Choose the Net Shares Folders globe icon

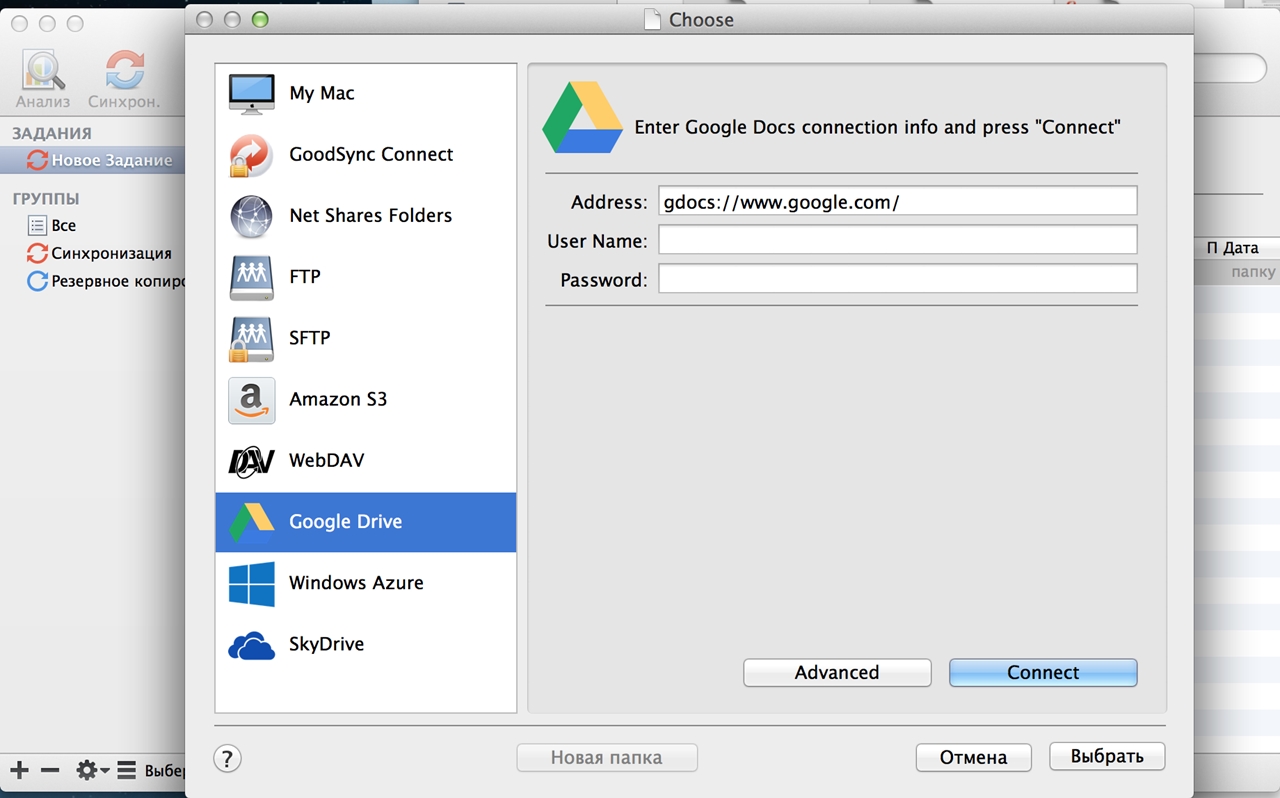coord(251,216)
